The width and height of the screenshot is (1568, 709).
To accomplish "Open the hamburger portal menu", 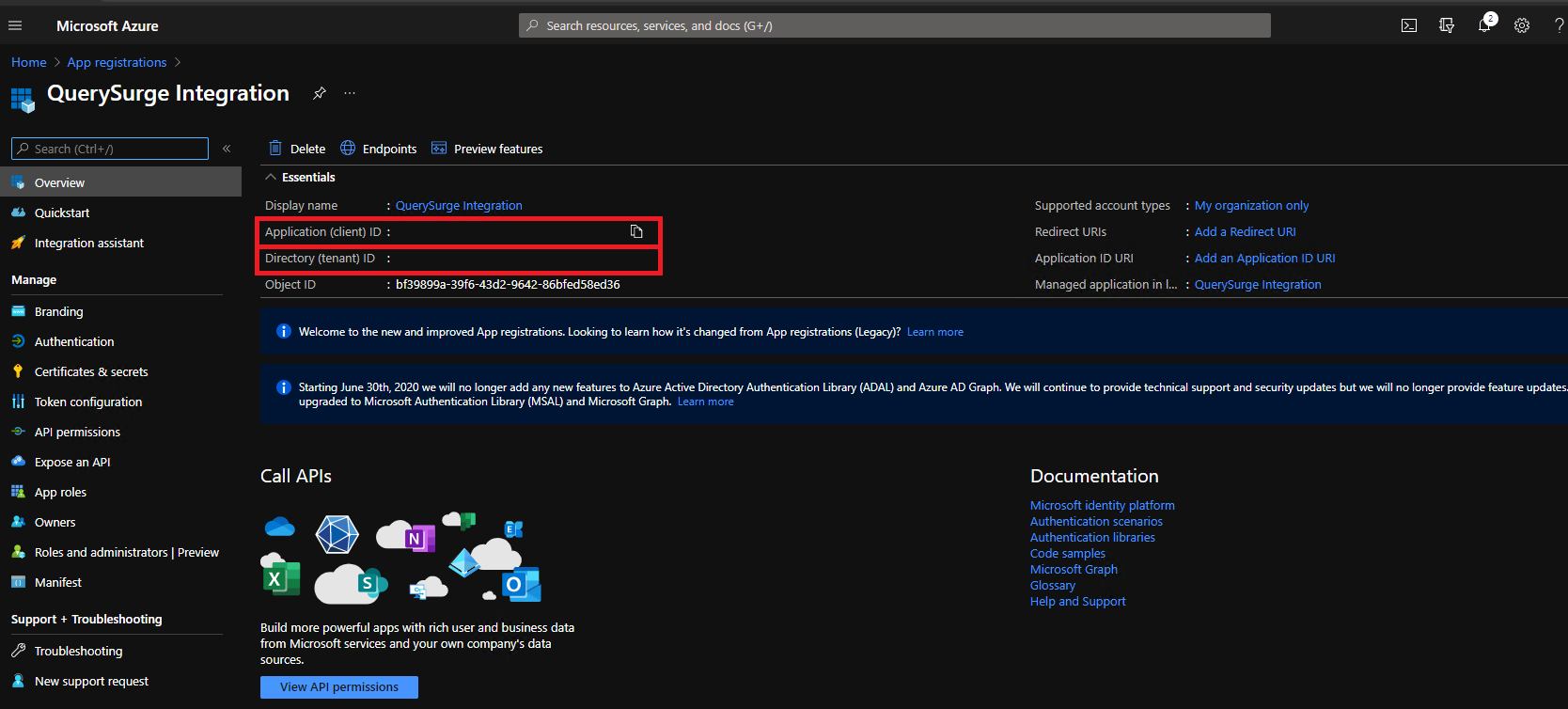I will point(15,25).
